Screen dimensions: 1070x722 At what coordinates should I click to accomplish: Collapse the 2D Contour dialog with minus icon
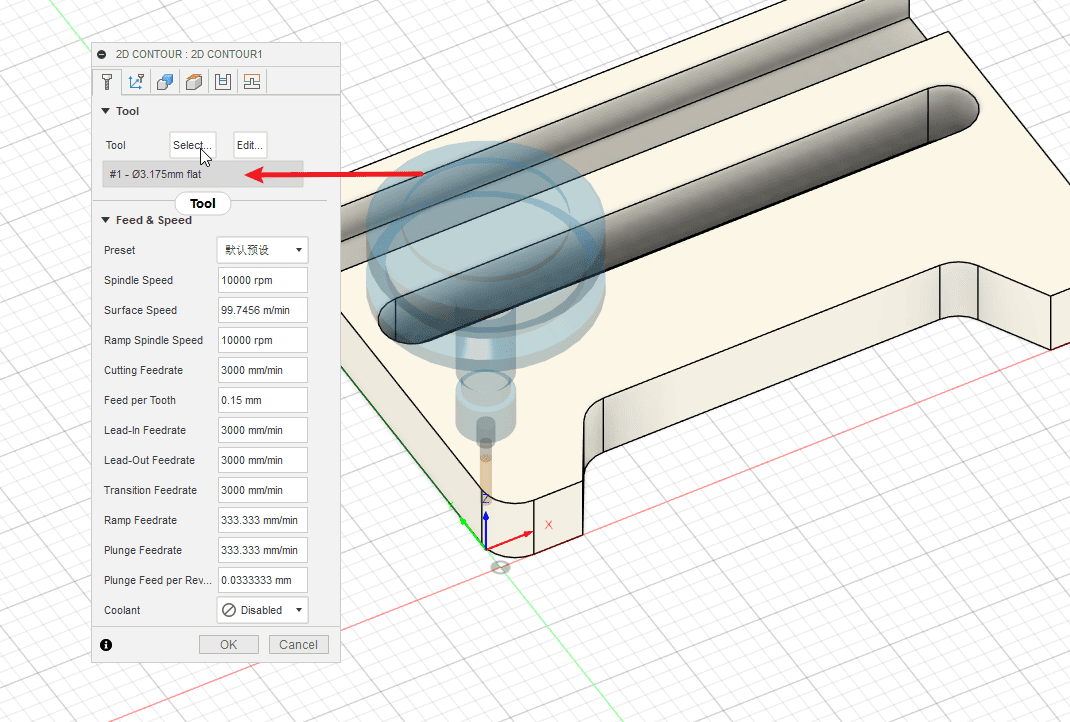pyautogui.click(x=102, y=54)
